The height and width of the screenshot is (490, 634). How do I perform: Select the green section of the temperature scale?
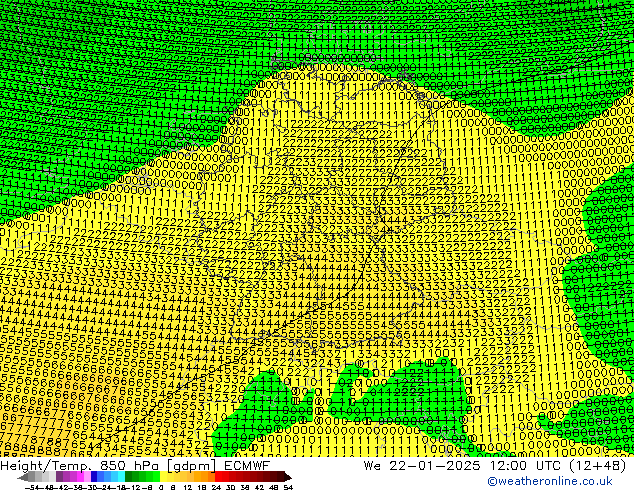click(142, 476)
